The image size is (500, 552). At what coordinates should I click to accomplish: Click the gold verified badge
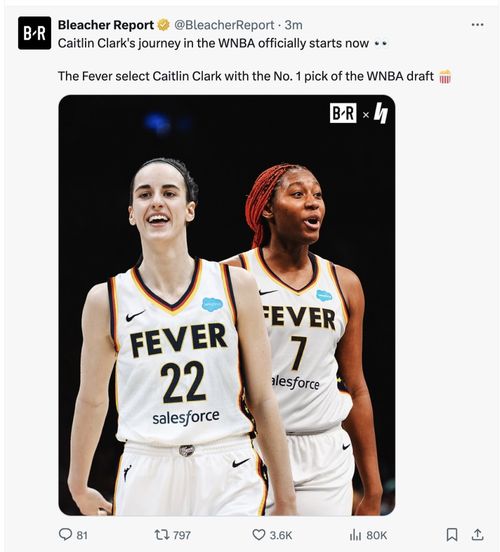(x=163, y=25)
